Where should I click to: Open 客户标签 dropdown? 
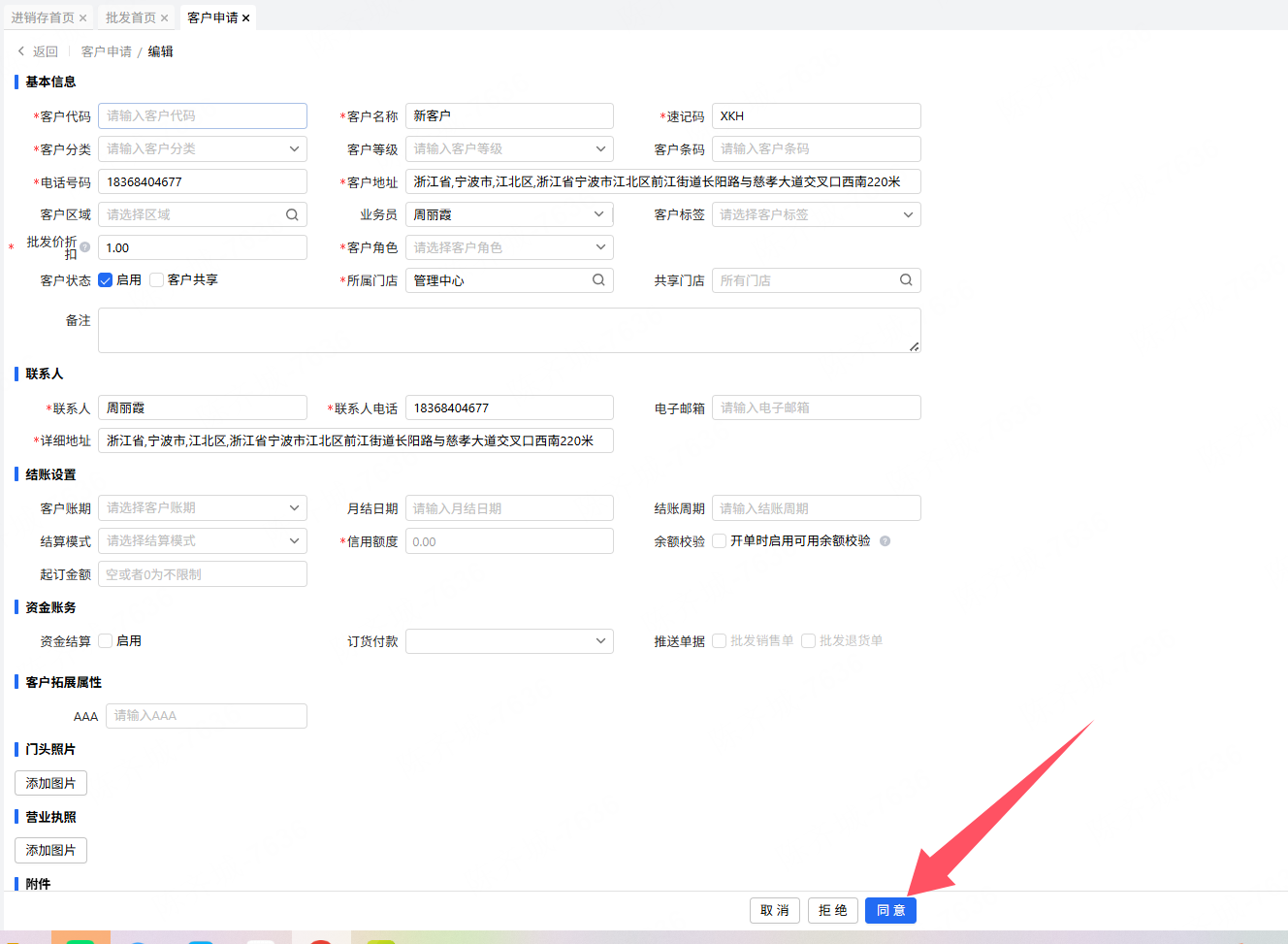tap(817, 214)
